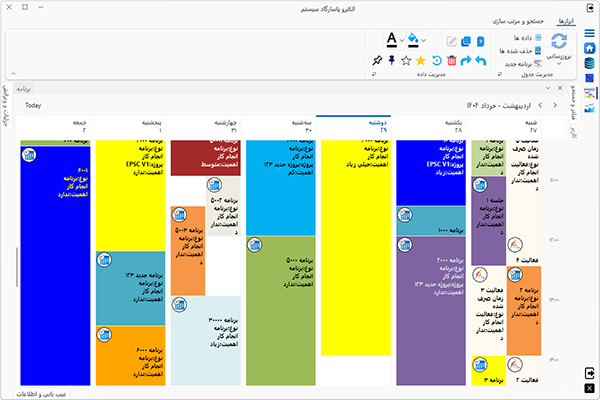Expand the fill color dropdown arrow
The image size is (600, 400).
point(424,40)
